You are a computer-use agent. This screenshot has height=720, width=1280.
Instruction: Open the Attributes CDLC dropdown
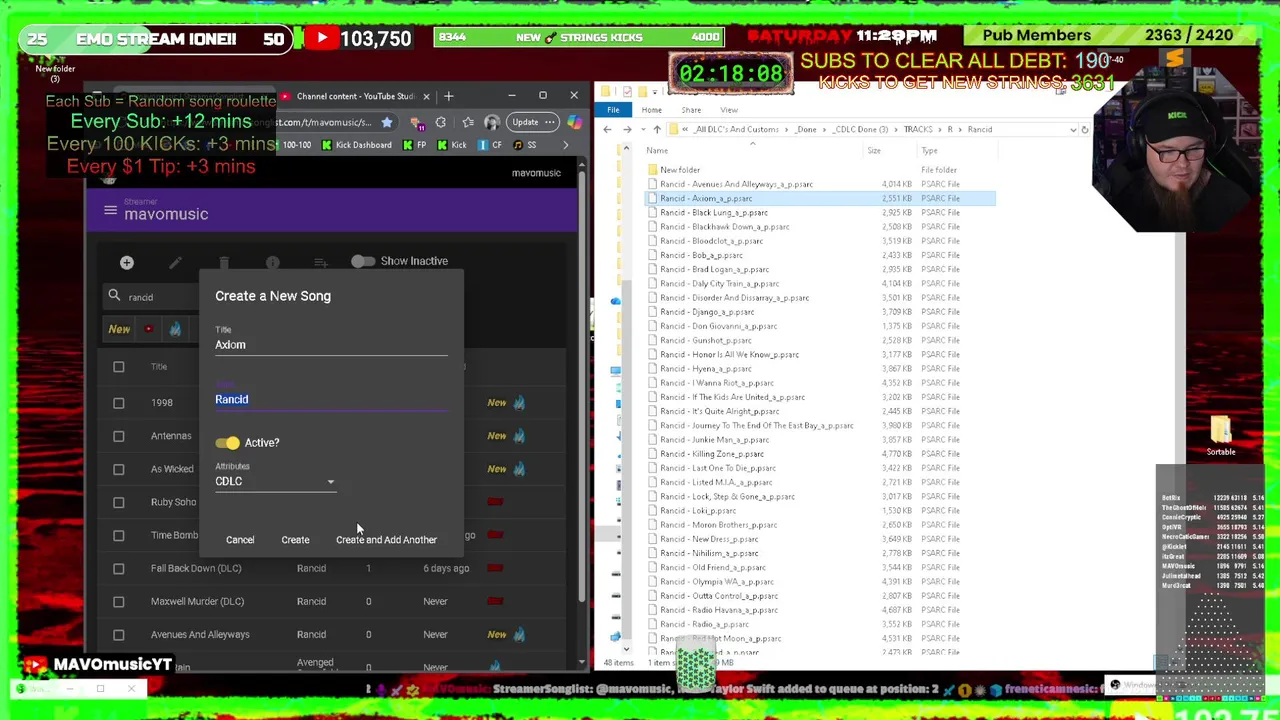click(275, 481)
